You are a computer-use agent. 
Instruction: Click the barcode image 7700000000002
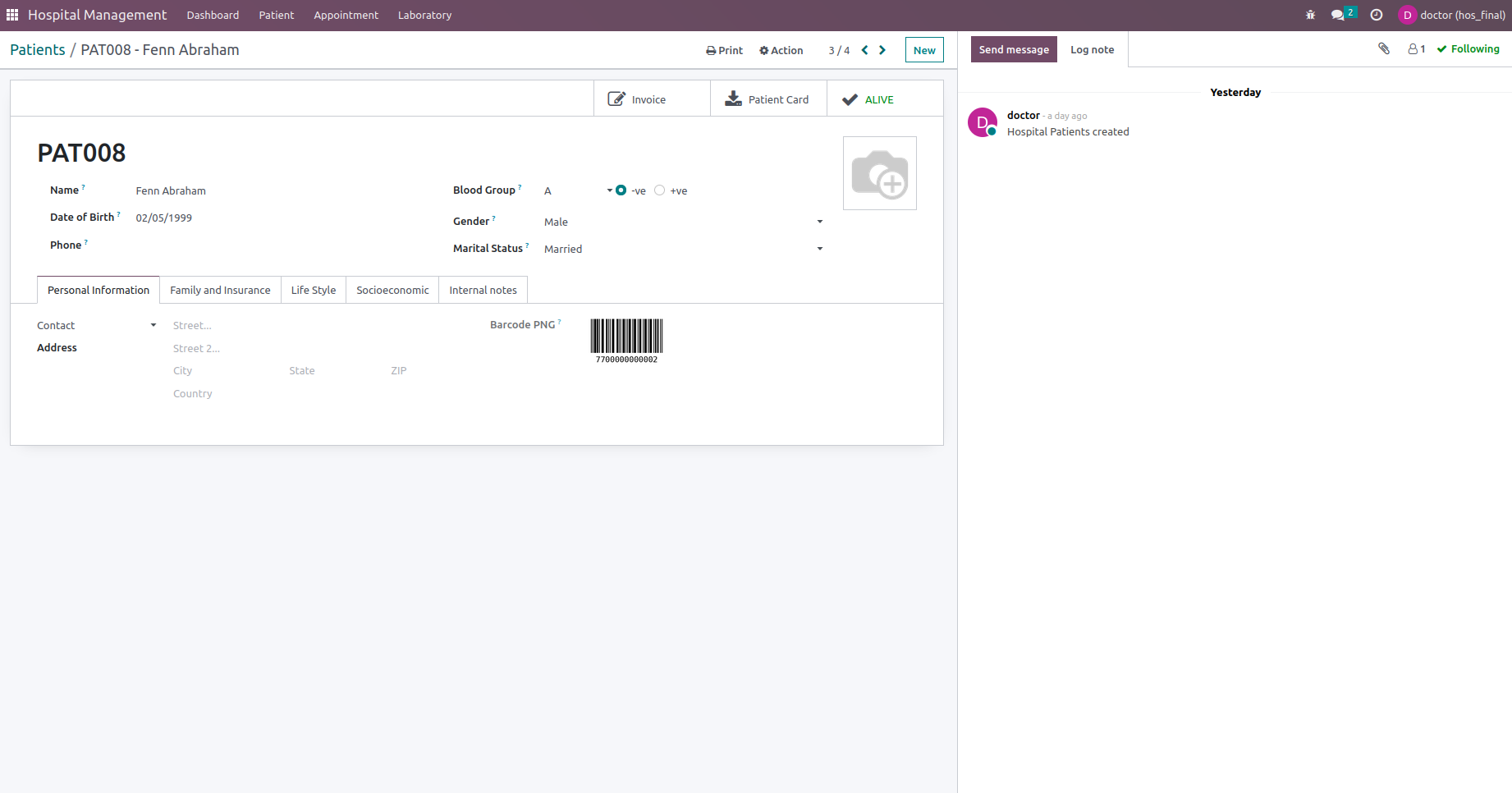[x=626, y=341]
